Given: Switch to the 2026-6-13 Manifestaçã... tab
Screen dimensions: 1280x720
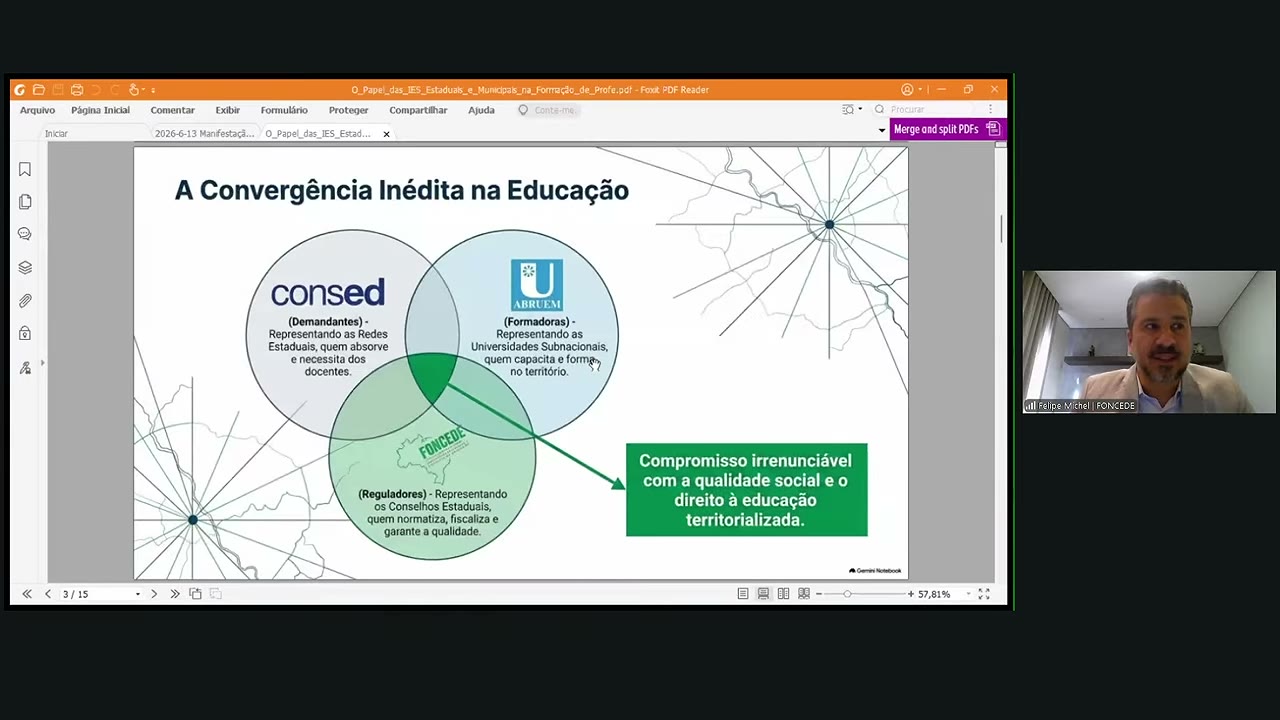Looking at the screenshot, I should tap(204, 133).
